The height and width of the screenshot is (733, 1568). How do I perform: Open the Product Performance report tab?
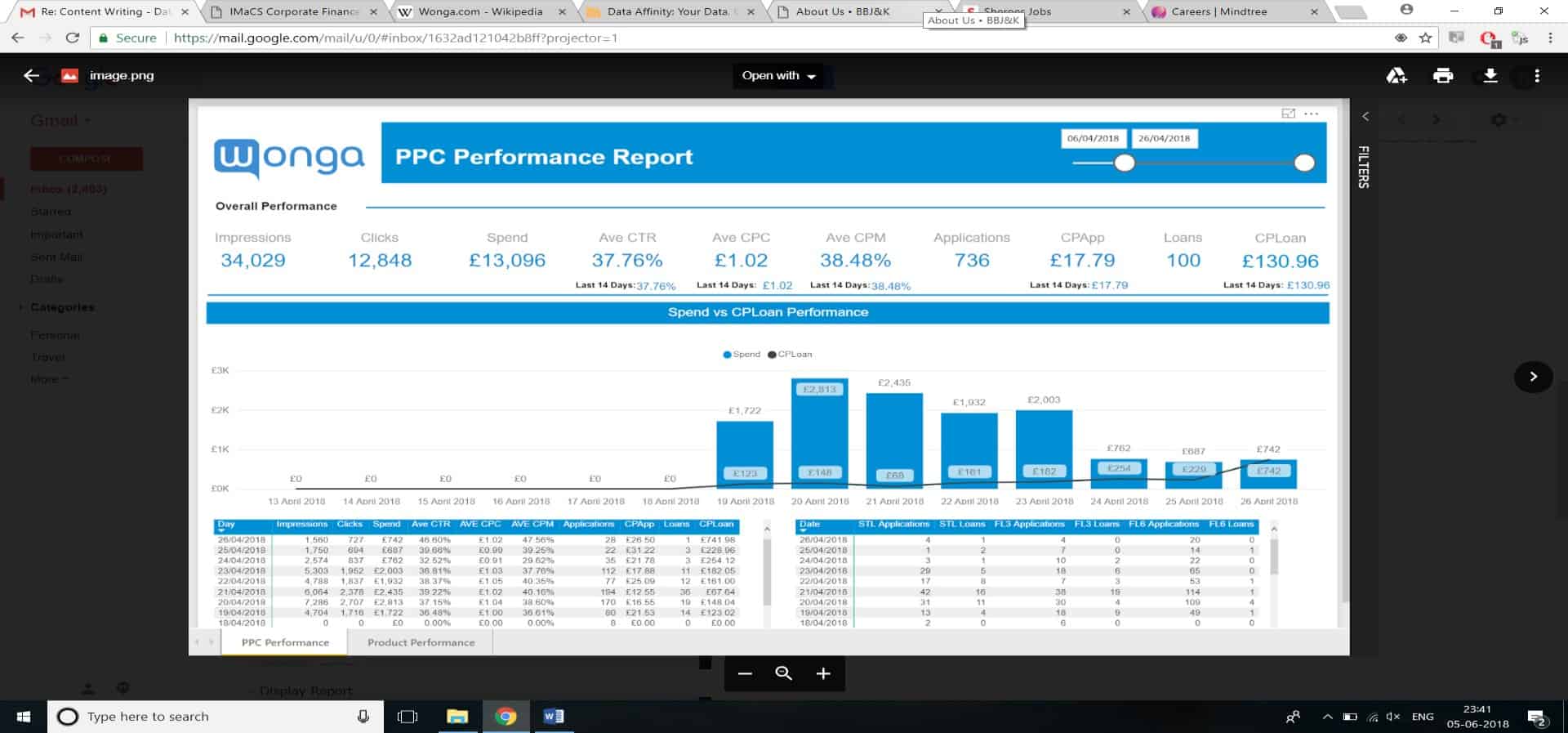point(421,642)
